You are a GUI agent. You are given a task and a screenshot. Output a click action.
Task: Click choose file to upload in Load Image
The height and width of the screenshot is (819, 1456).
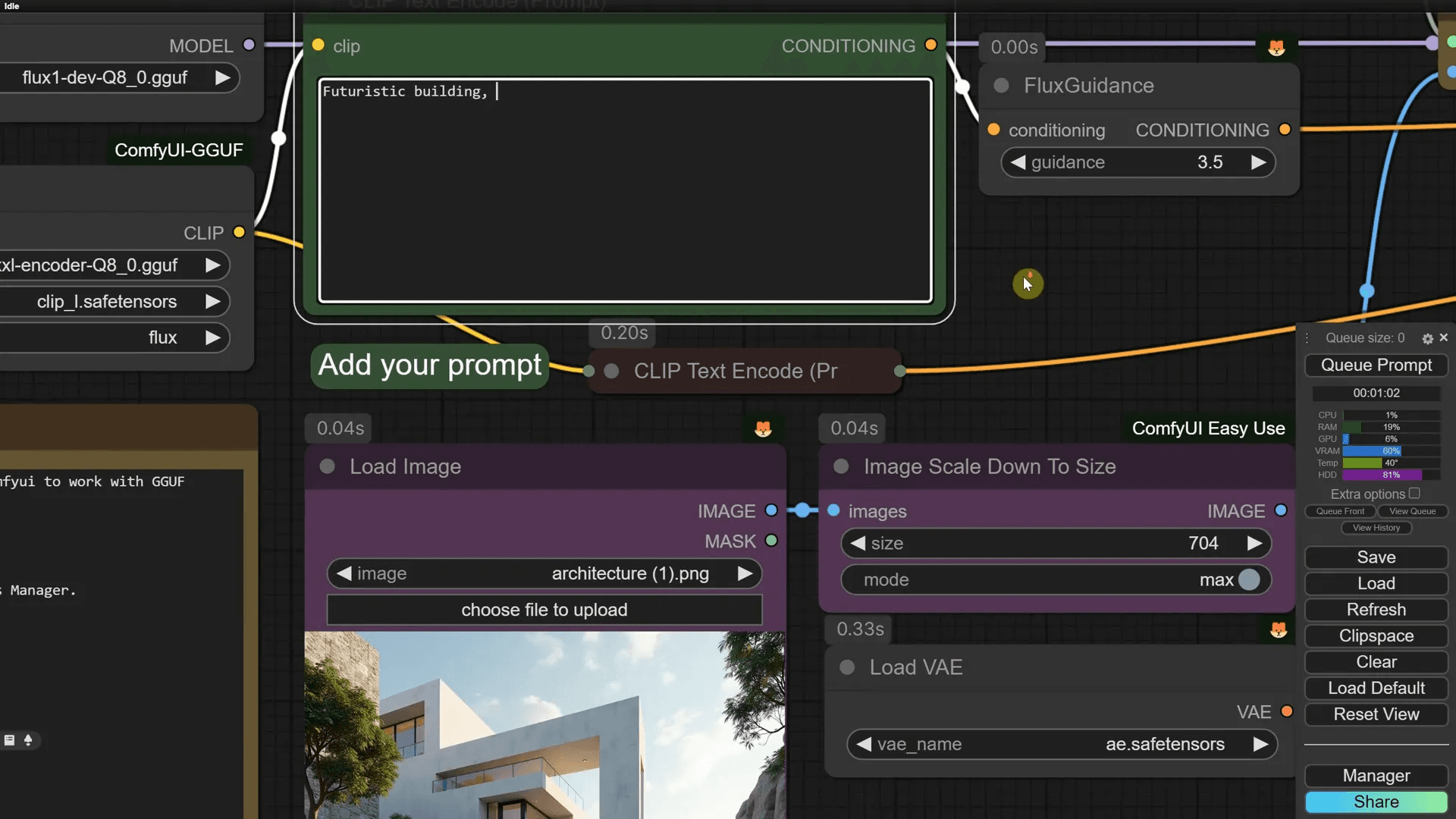click(544, 610)
